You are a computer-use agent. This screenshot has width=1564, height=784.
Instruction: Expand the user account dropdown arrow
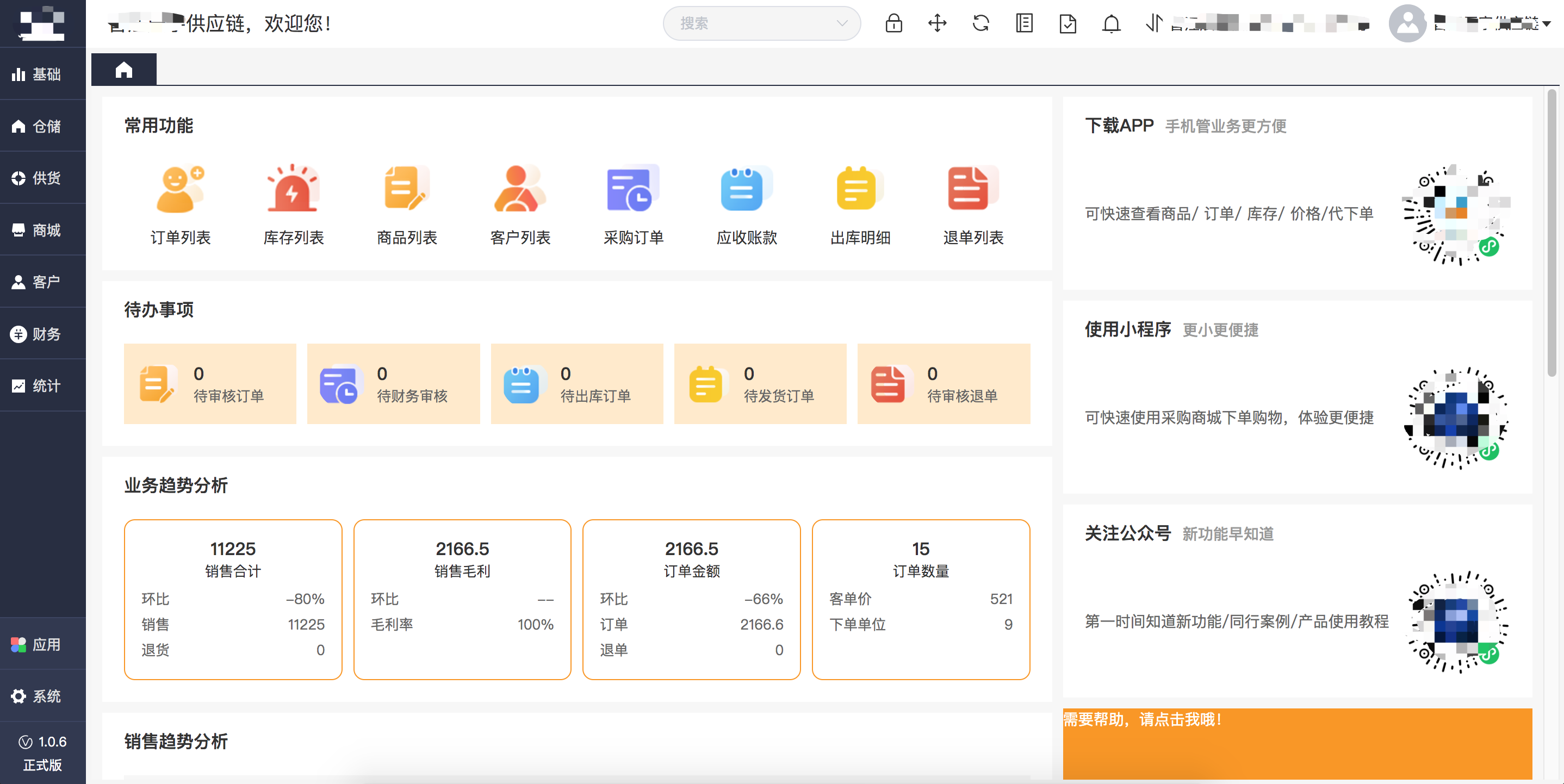click(1547, 24)
